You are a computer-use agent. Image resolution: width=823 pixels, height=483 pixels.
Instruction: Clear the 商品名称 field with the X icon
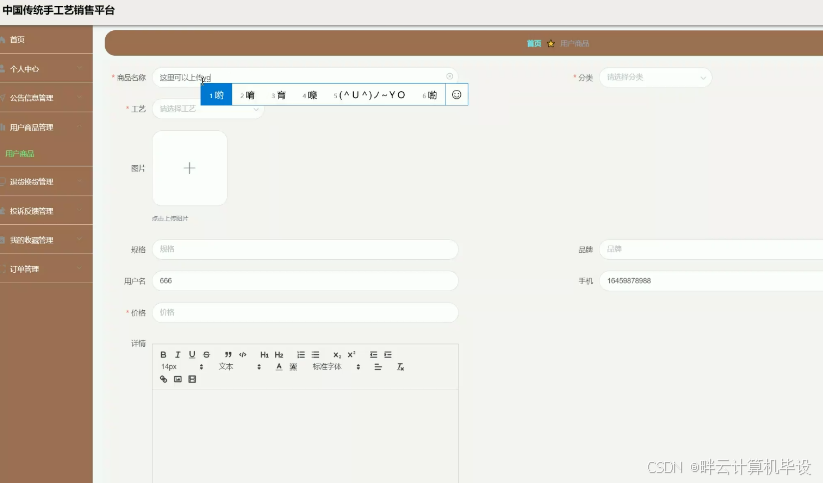click(450, 77)
